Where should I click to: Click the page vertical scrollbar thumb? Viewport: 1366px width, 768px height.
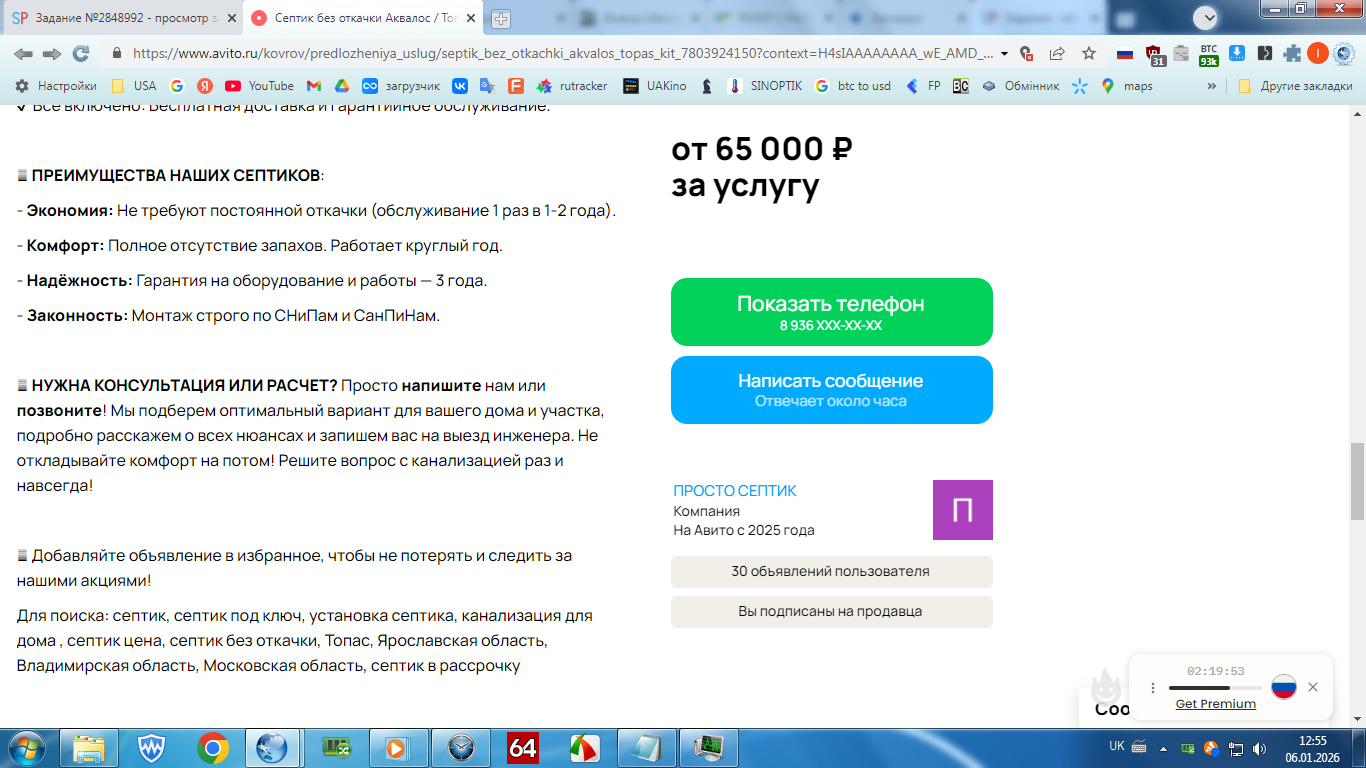(1357, 481)
